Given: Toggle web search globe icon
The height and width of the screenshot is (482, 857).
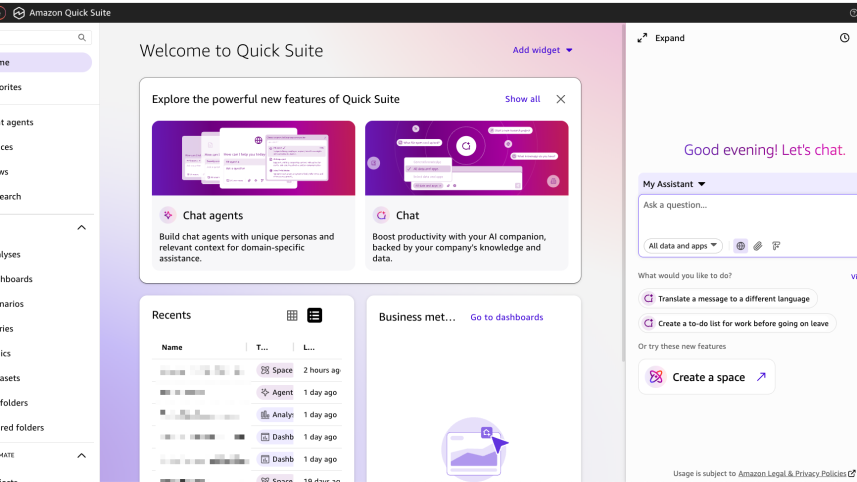Looking at the screenshot, I should pyautogui.click(x=741, y=246).
